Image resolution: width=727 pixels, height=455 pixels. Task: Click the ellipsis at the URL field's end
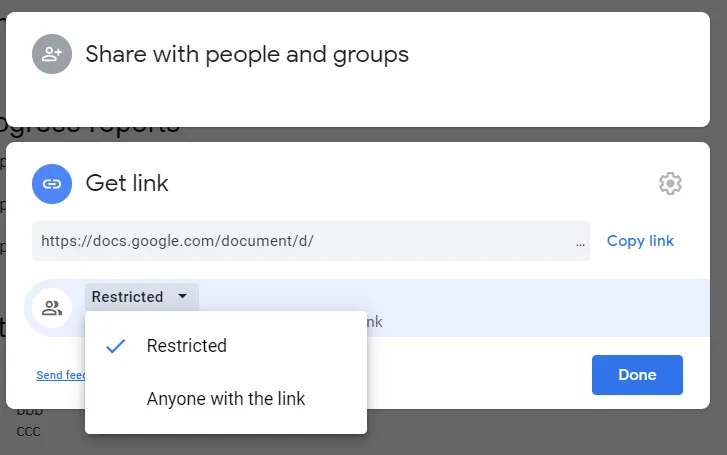tap(580, 241)
